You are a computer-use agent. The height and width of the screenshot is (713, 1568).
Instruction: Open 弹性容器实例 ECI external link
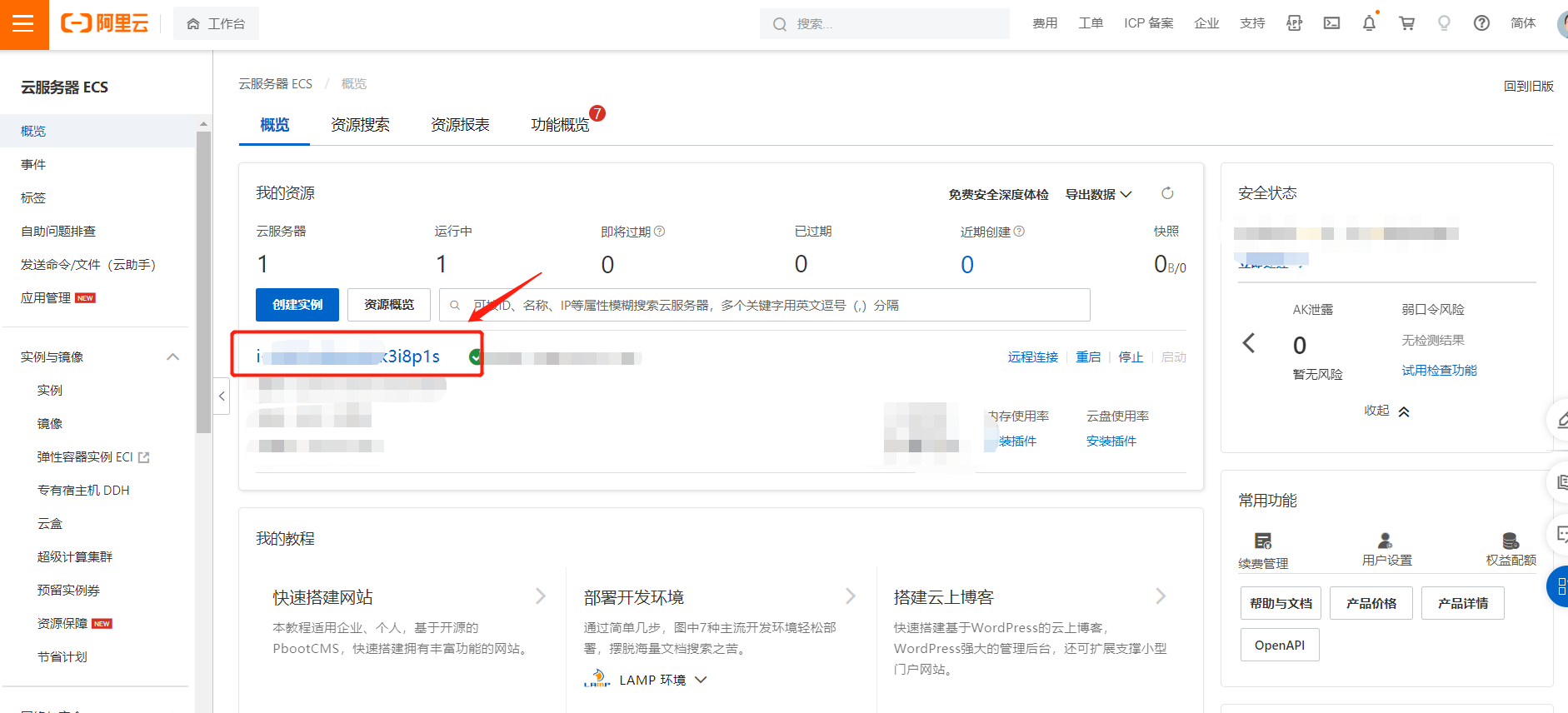point(143,457)
